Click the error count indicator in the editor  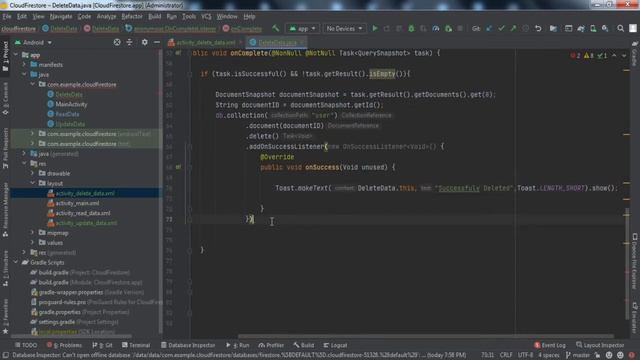pos(575,56)
